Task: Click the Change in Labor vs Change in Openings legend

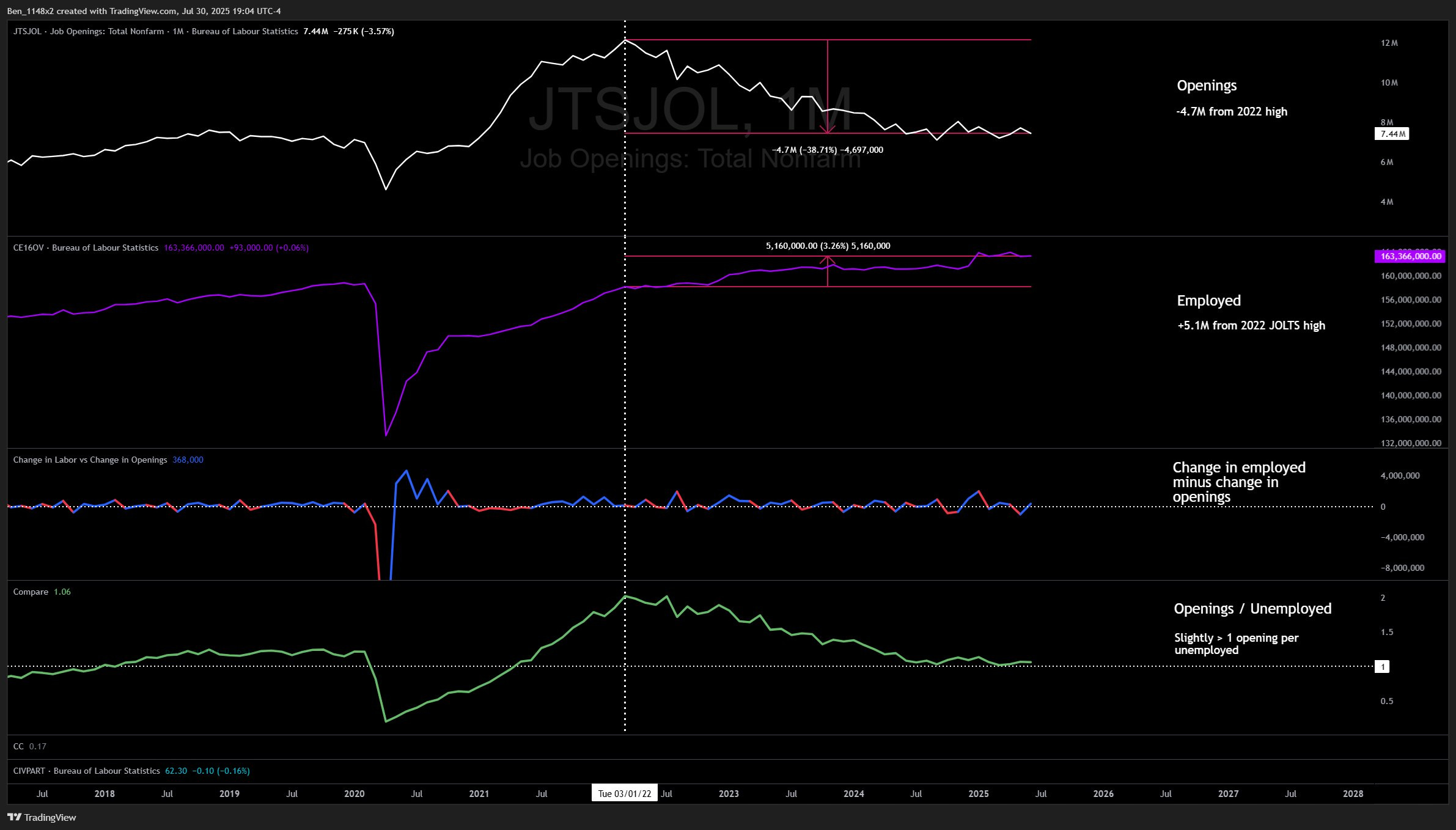Action: click(90, 460)
